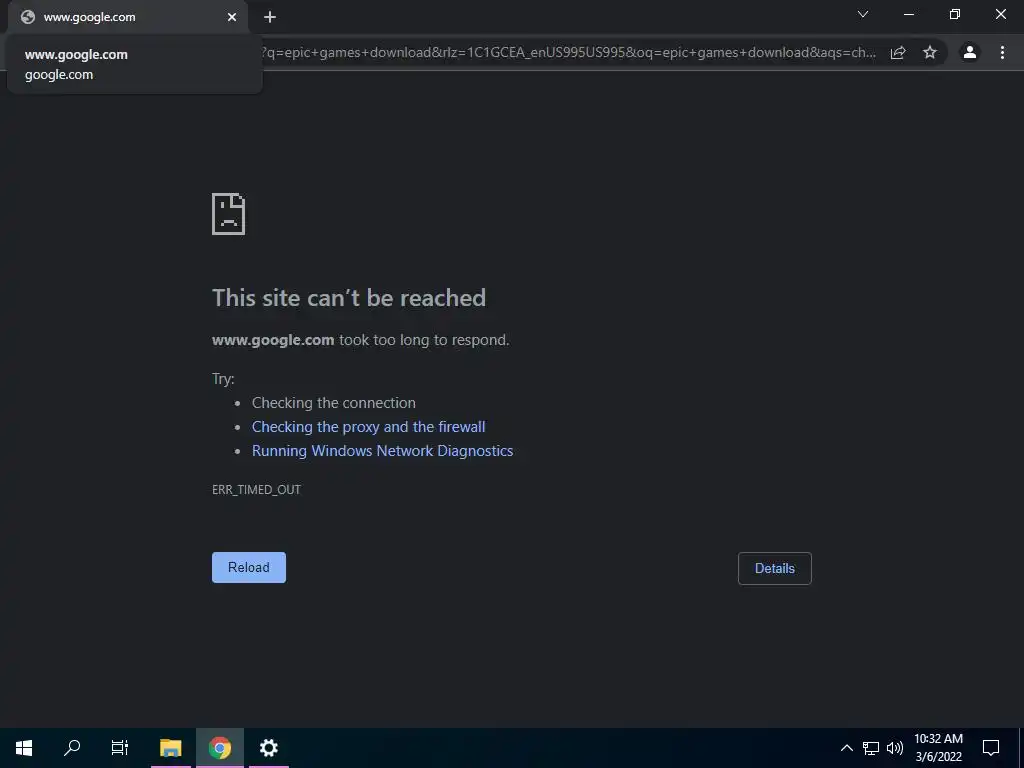
Task: Click 'This site can't be reached' heading
Action: coord(349,298)
